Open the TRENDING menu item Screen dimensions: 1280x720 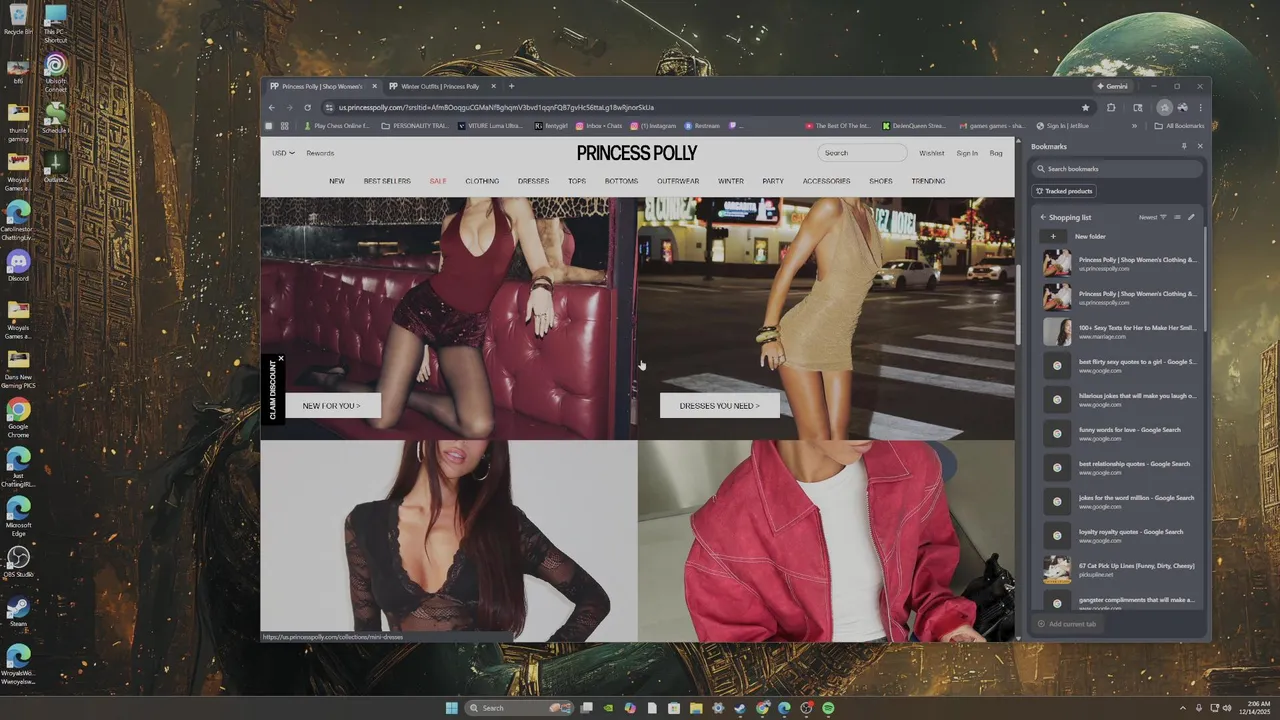[x=928, y=181]
